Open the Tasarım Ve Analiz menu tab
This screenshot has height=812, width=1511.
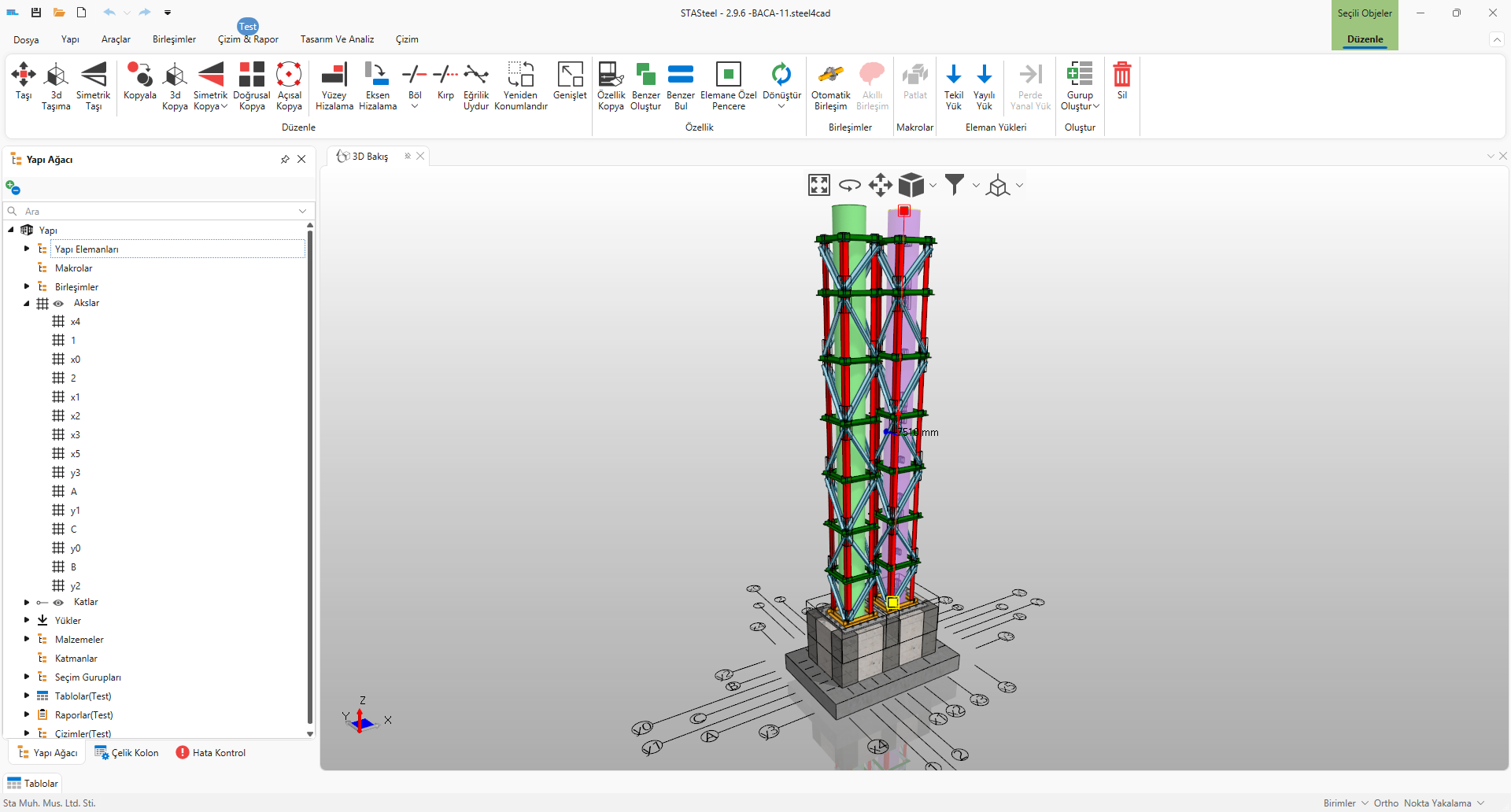click(337, 39)
